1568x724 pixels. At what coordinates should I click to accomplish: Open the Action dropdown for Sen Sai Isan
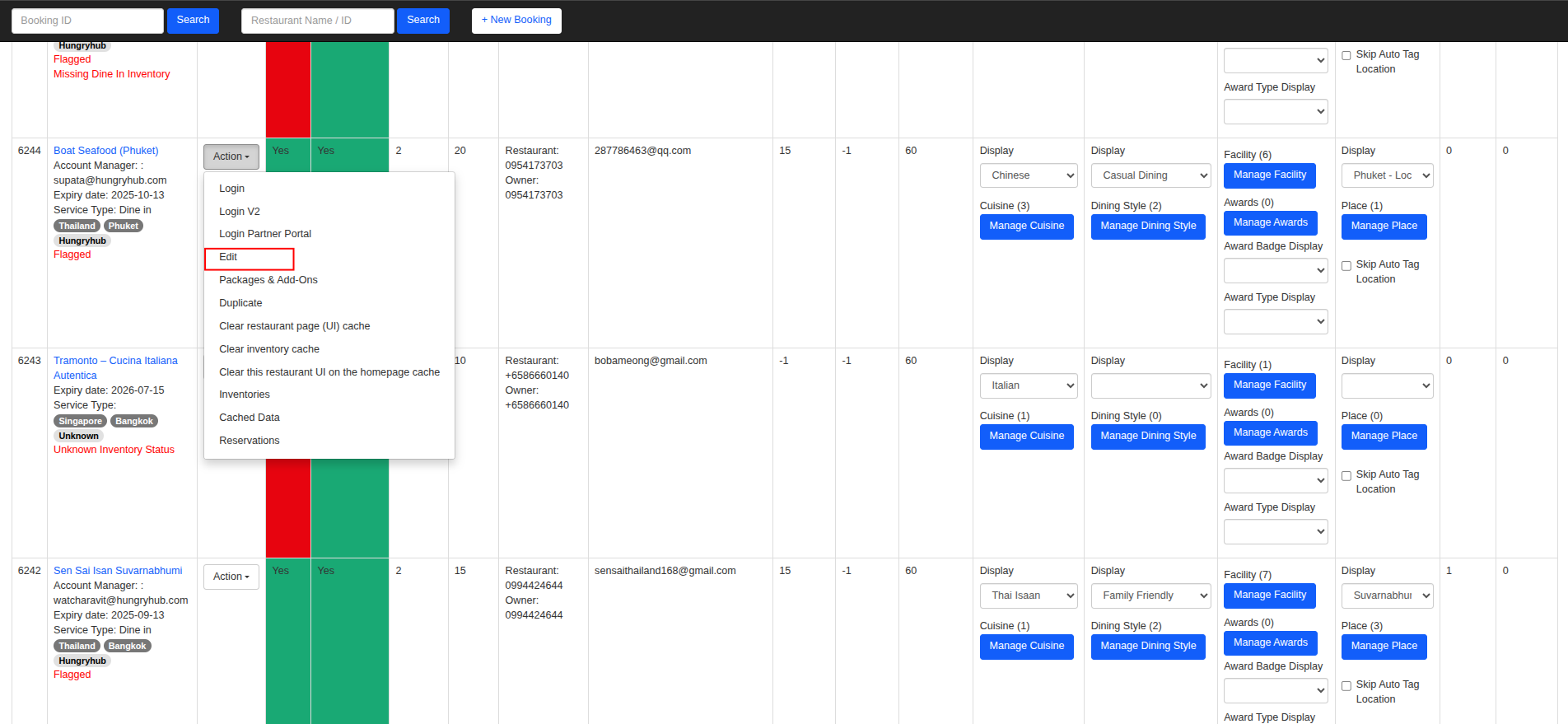tap(231, 577)
